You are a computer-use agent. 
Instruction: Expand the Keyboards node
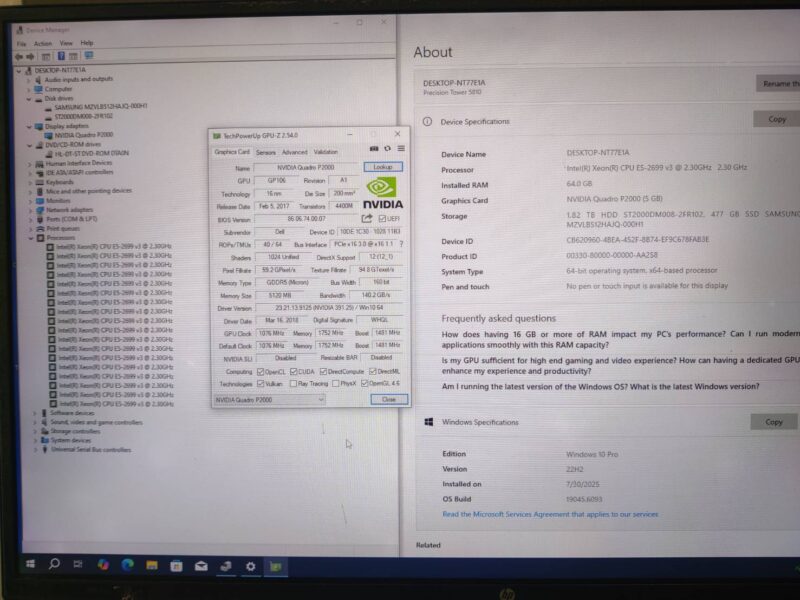[x=30, y=182]
